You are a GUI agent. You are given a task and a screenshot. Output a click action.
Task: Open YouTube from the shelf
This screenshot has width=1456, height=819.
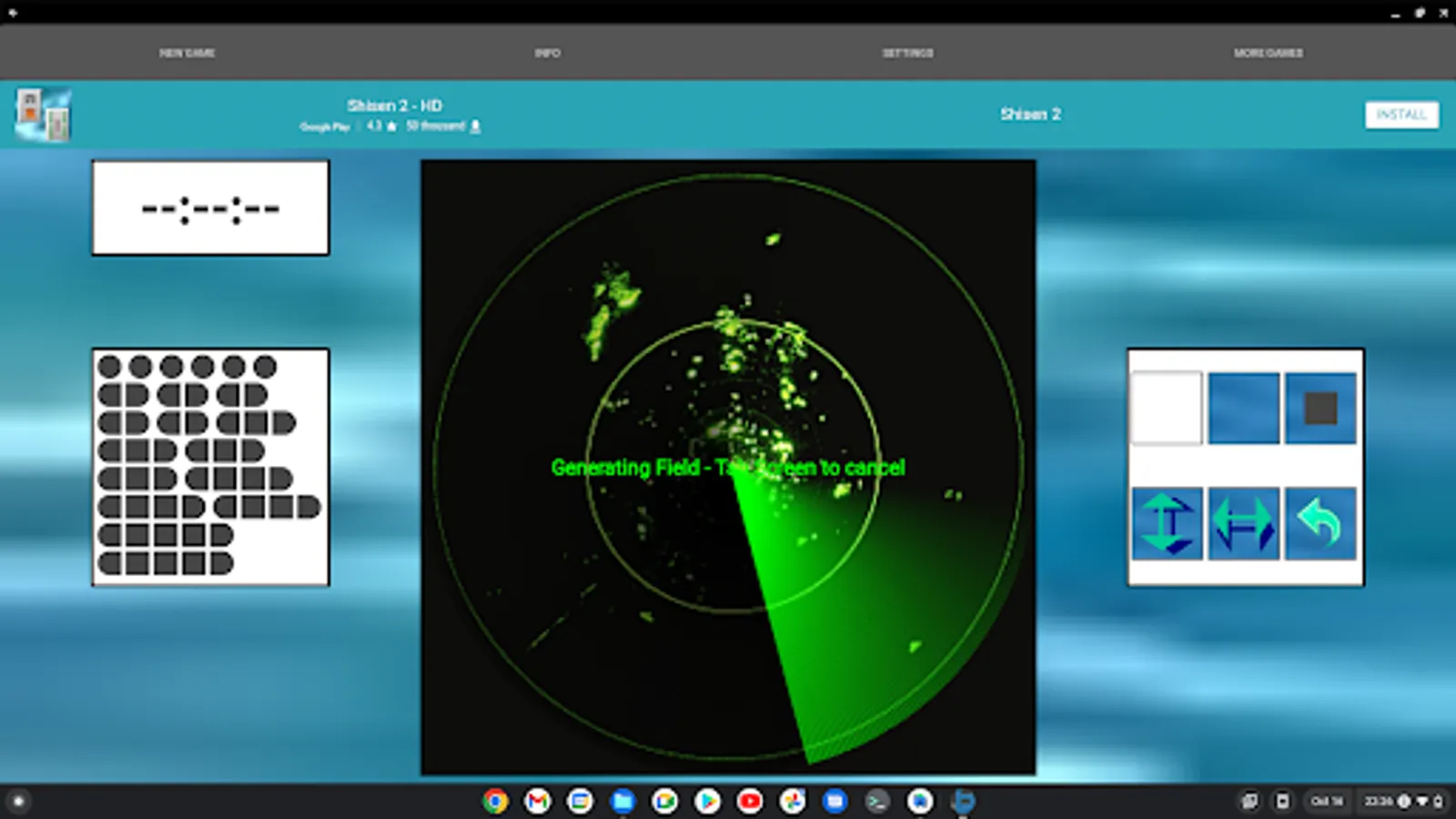coord(750,801)
